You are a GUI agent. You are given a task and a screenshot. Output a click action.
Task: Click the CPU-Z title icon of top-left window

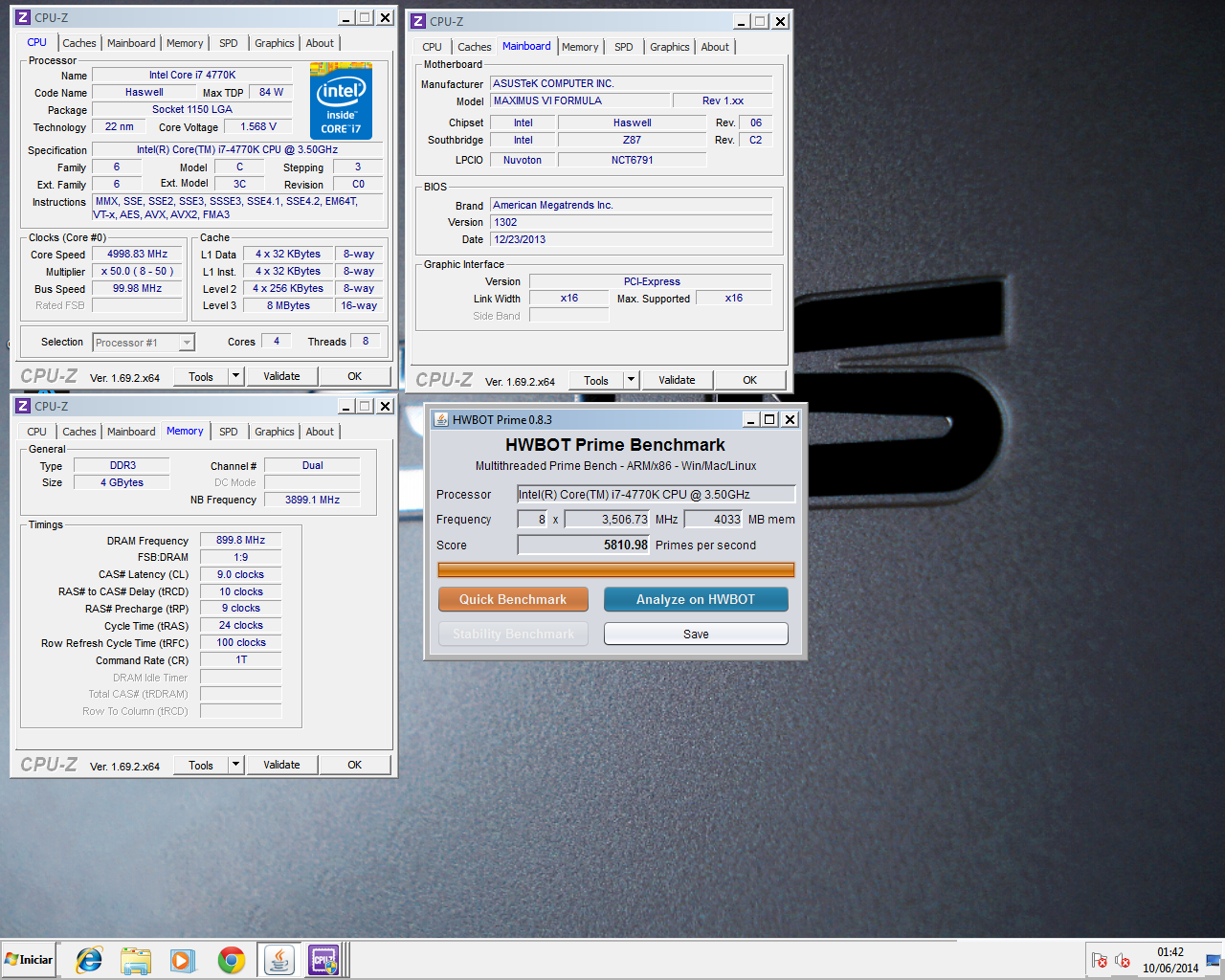23,17
